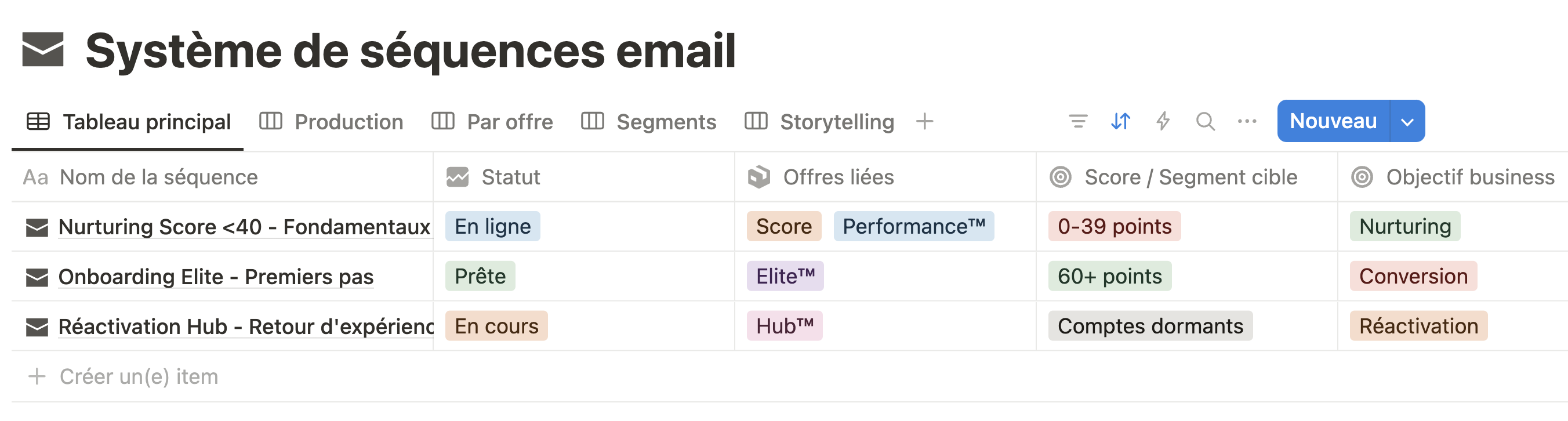Click the envelope page icon beside title
1568x421 pixels.
pyautogui.click(x=42, y=49)
